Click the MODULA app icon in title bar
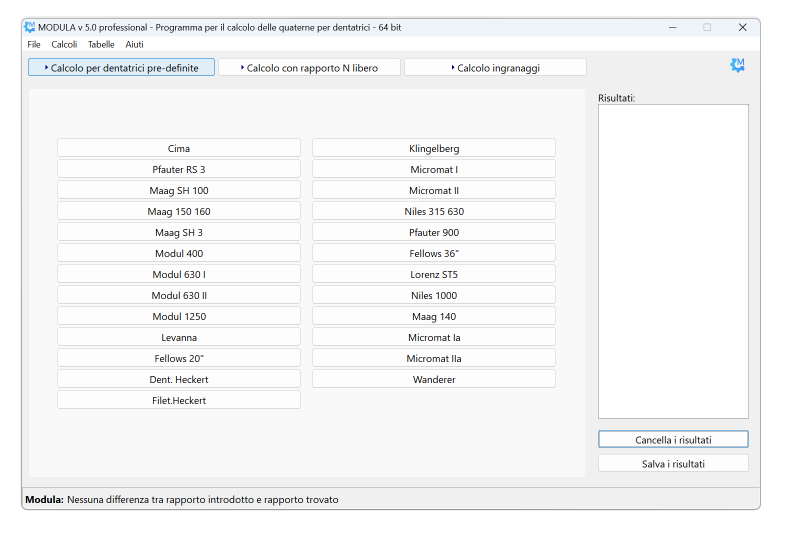793x535 pixels. click(30, 27)
